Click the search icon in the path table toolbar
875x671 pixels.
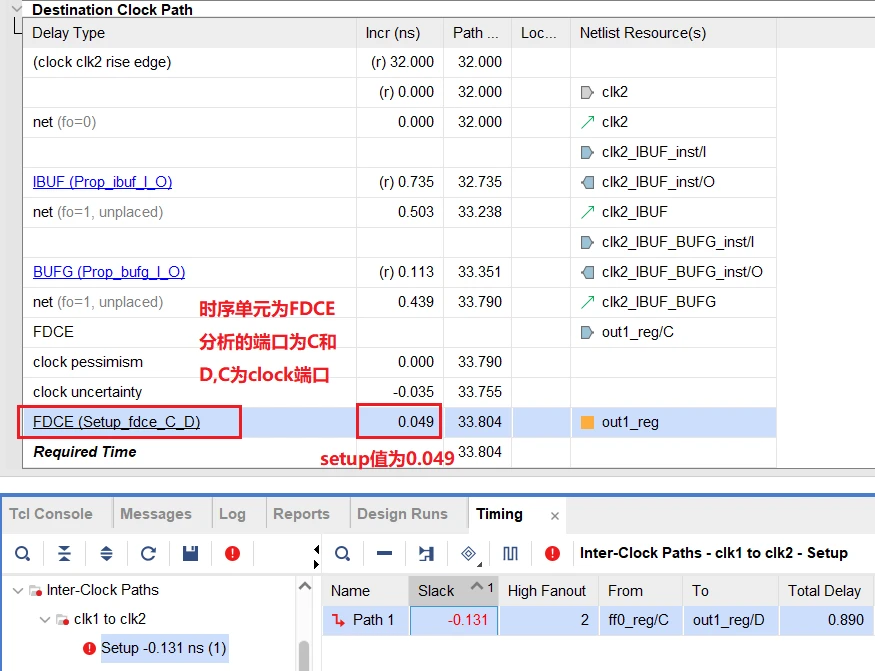coord(342,554)
